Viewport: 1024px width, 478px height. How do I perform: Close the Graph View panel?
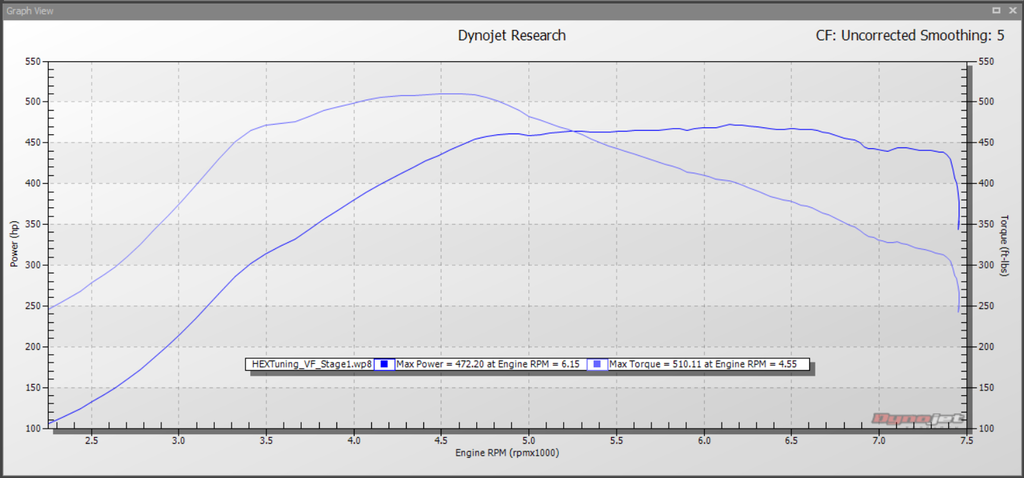coord(1011,11)
